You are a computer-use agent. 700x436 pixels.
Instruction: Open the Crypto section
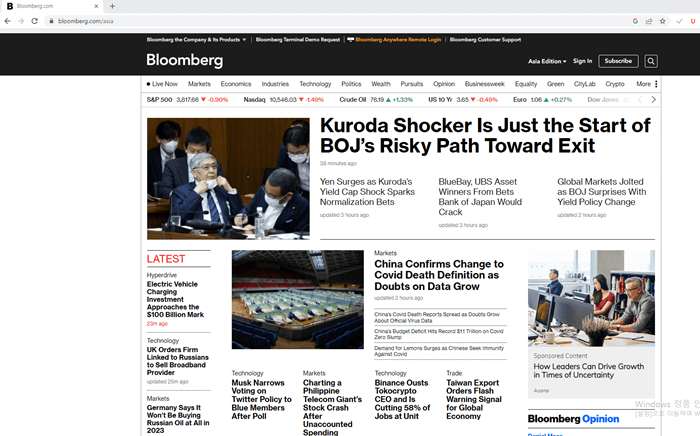click(x=615, y=84)
